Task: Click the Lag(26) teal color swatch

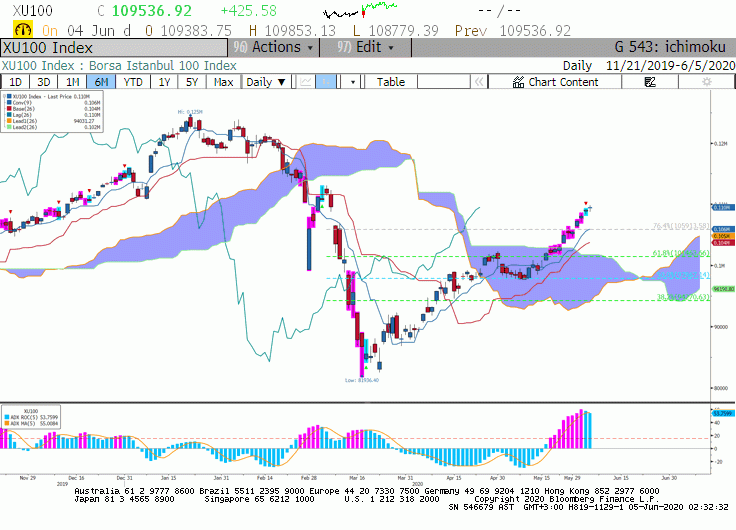Action: click(9, 115)
